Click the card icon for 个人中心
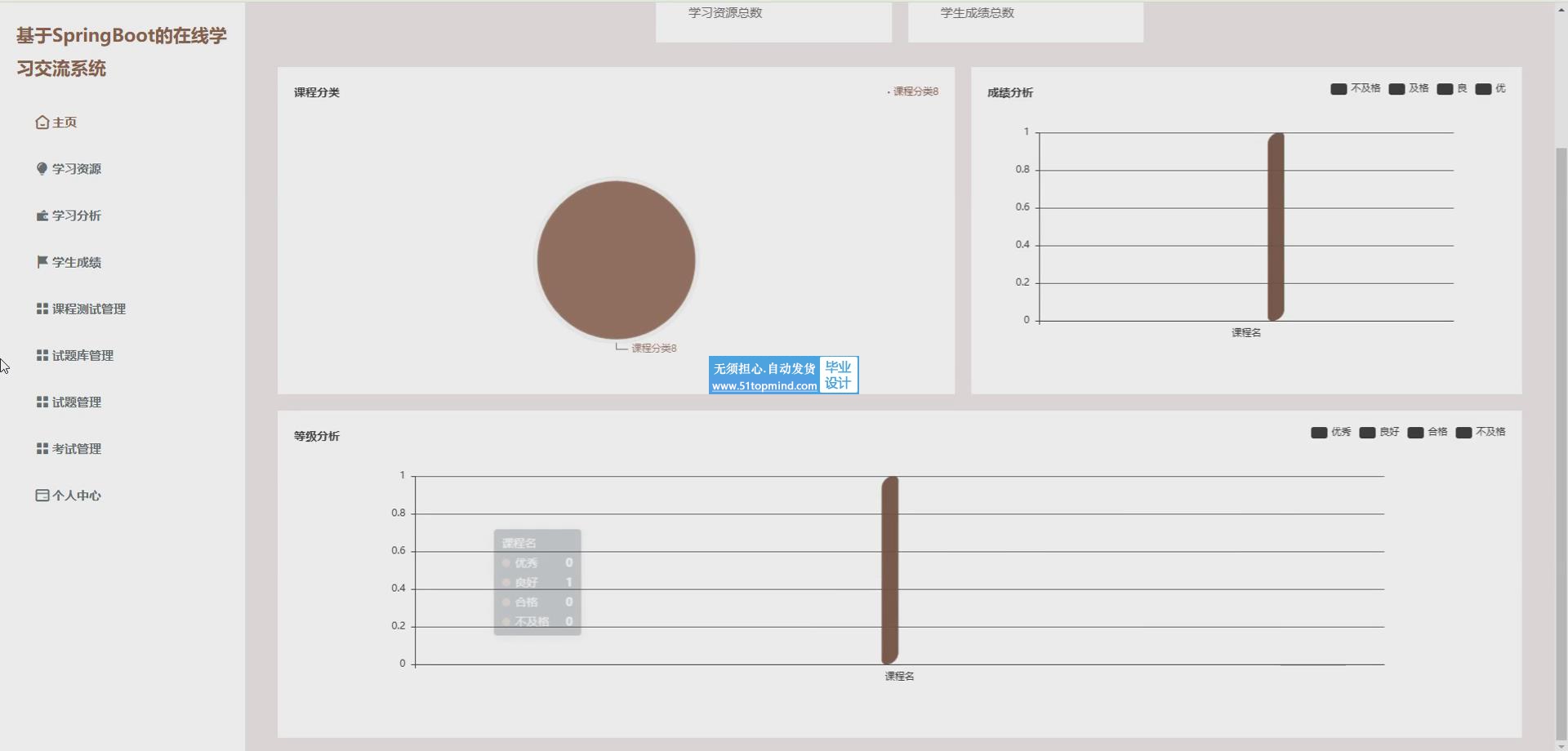This screenshot has width=1568, height=751. coord(42,495)
